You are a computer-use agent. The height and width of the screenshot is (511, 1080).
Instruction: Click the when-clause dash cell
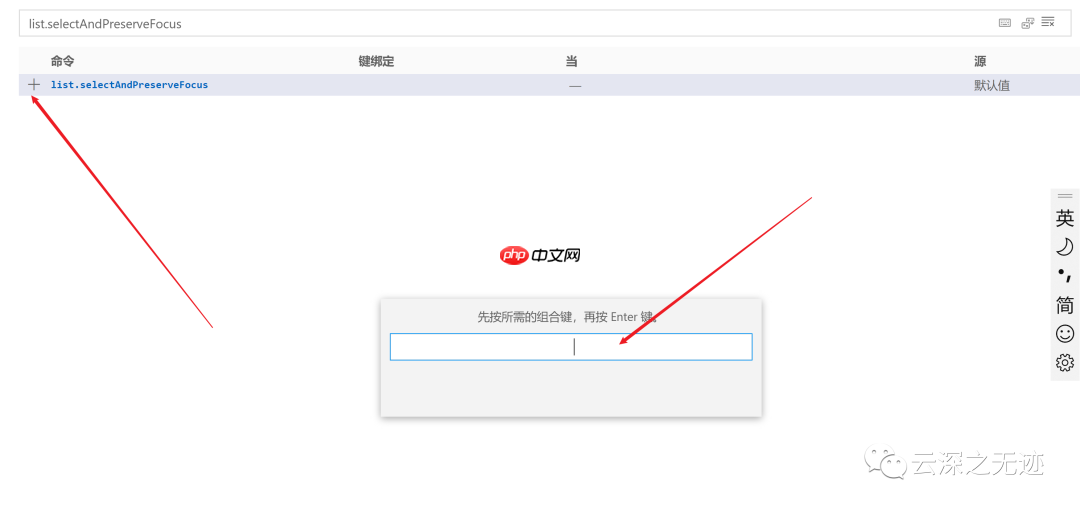[575, 85]
